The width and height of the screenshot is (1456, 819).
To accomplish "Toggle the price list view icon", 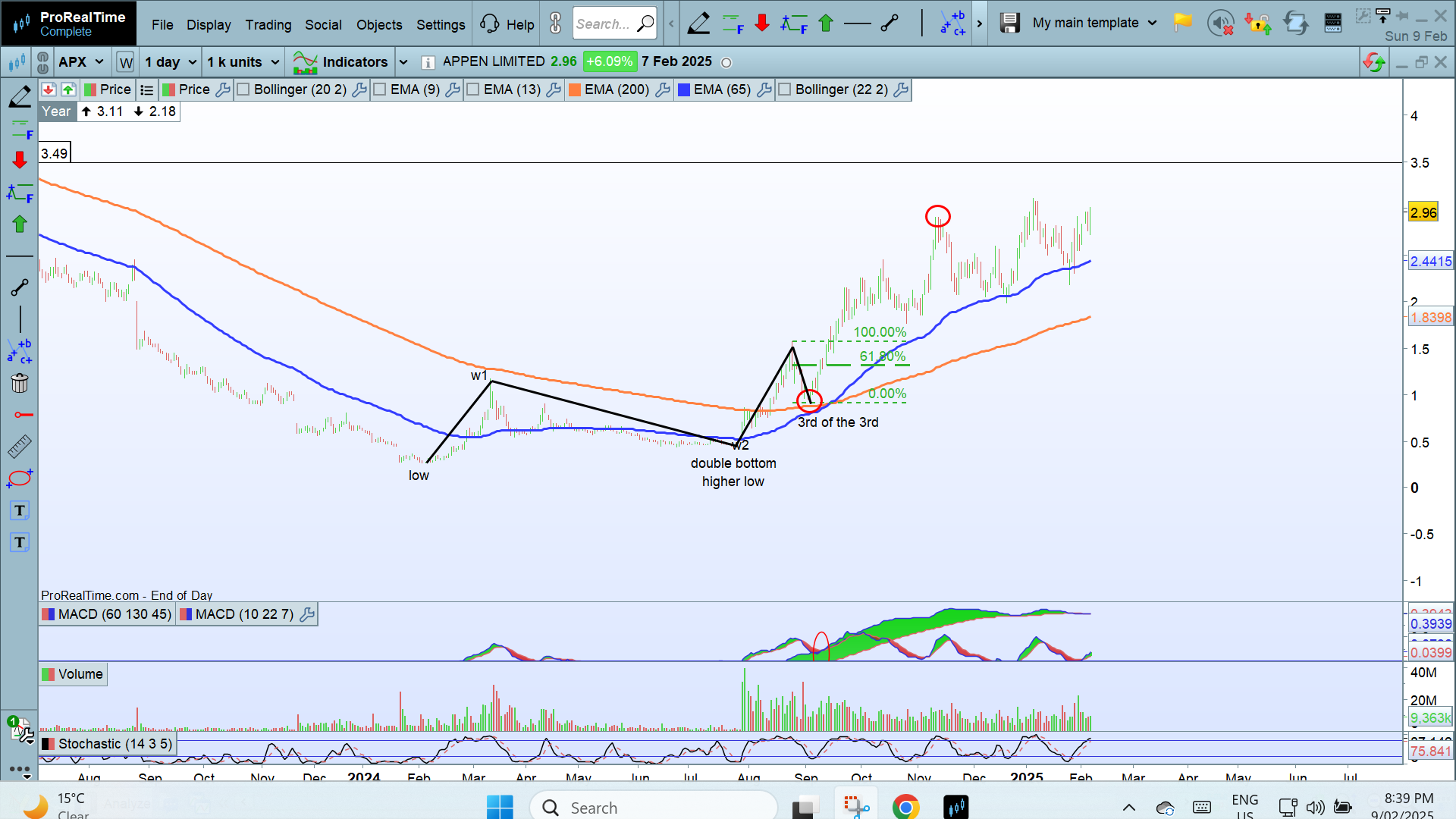I will [x=147, y=89].
